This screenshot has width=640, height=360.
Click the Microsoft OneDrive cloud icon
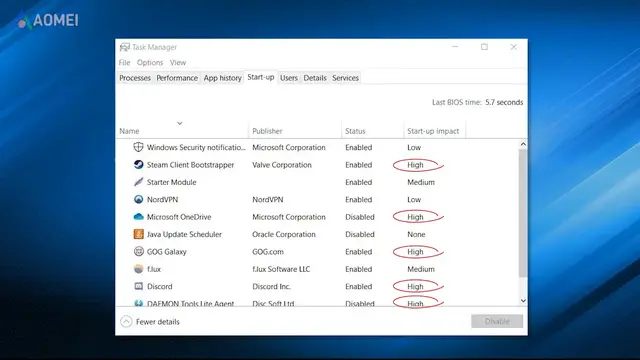[x=138, y=217]
